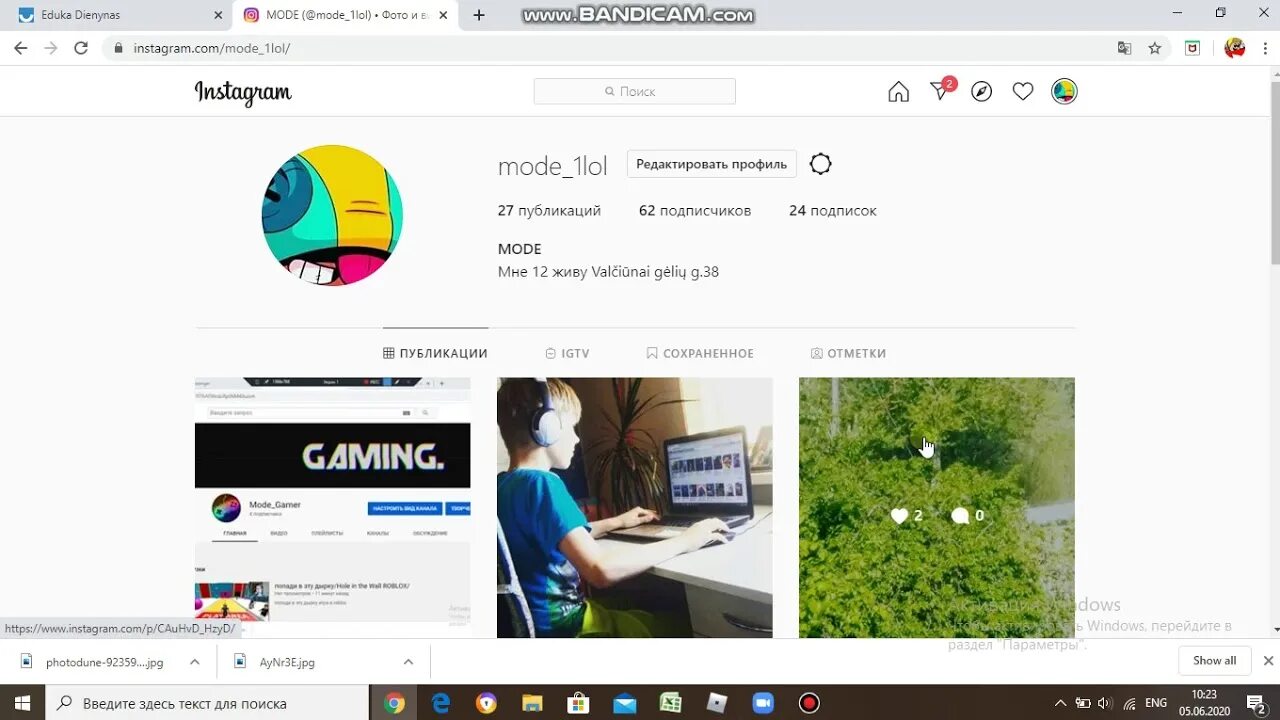Click the 27 публикаций count
The height and width of the screenshot is (720, 1280).
click(549, 211)
